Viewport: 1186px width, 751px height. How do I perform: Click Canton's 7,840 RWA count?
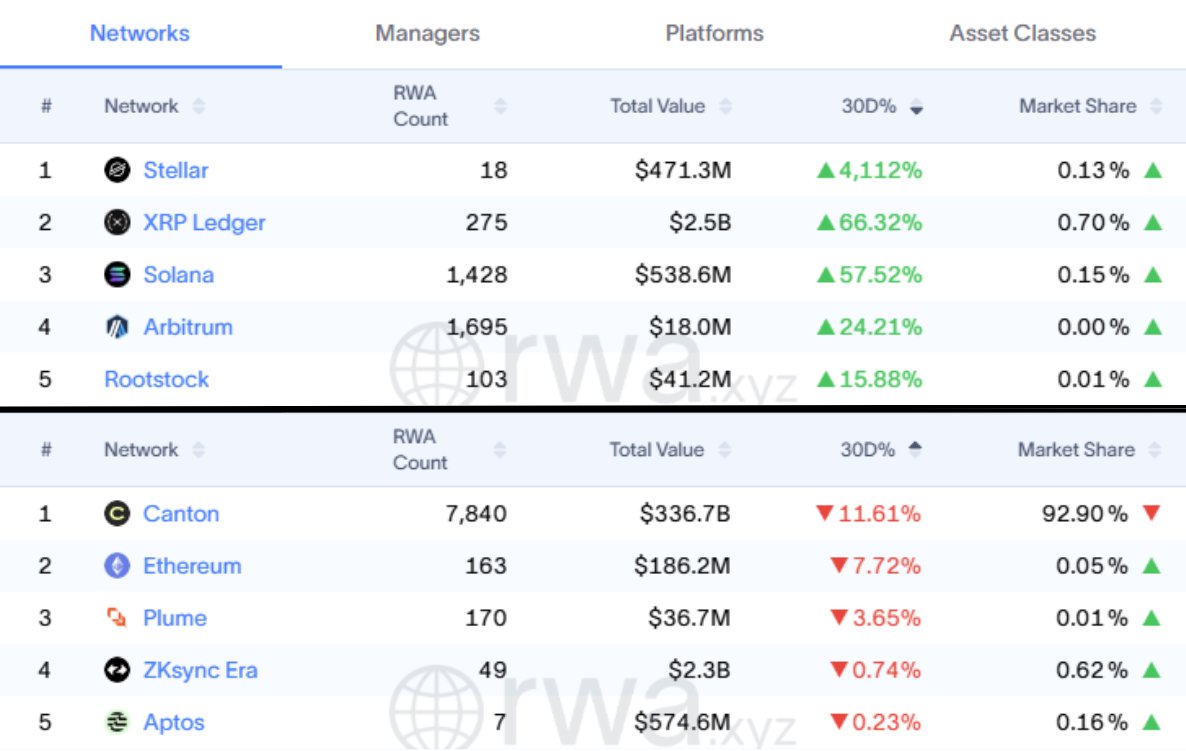[476, 514]
